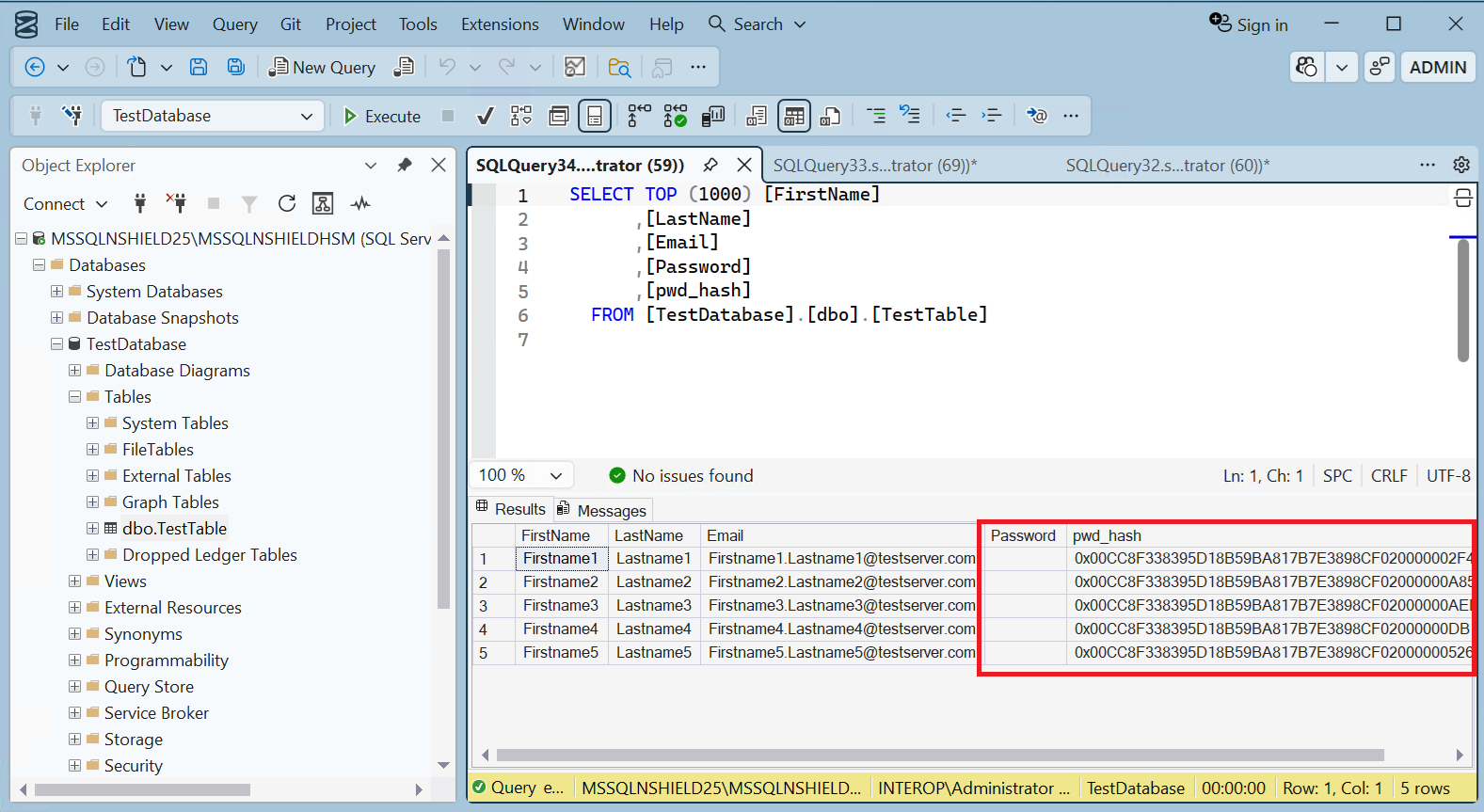Expand dbo.TestTable node
Viewport: 1484px width, 812px height.
92,529
